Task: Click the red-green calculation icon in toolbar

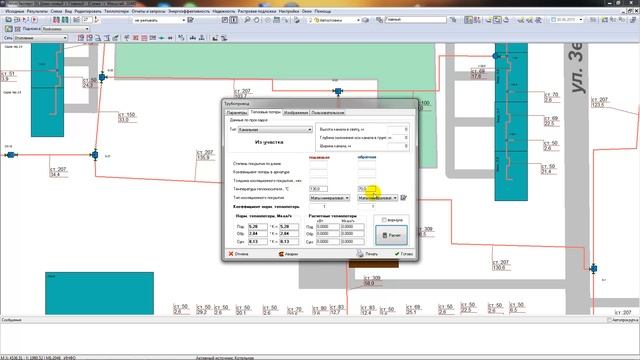Action: [x=56, y=20]
